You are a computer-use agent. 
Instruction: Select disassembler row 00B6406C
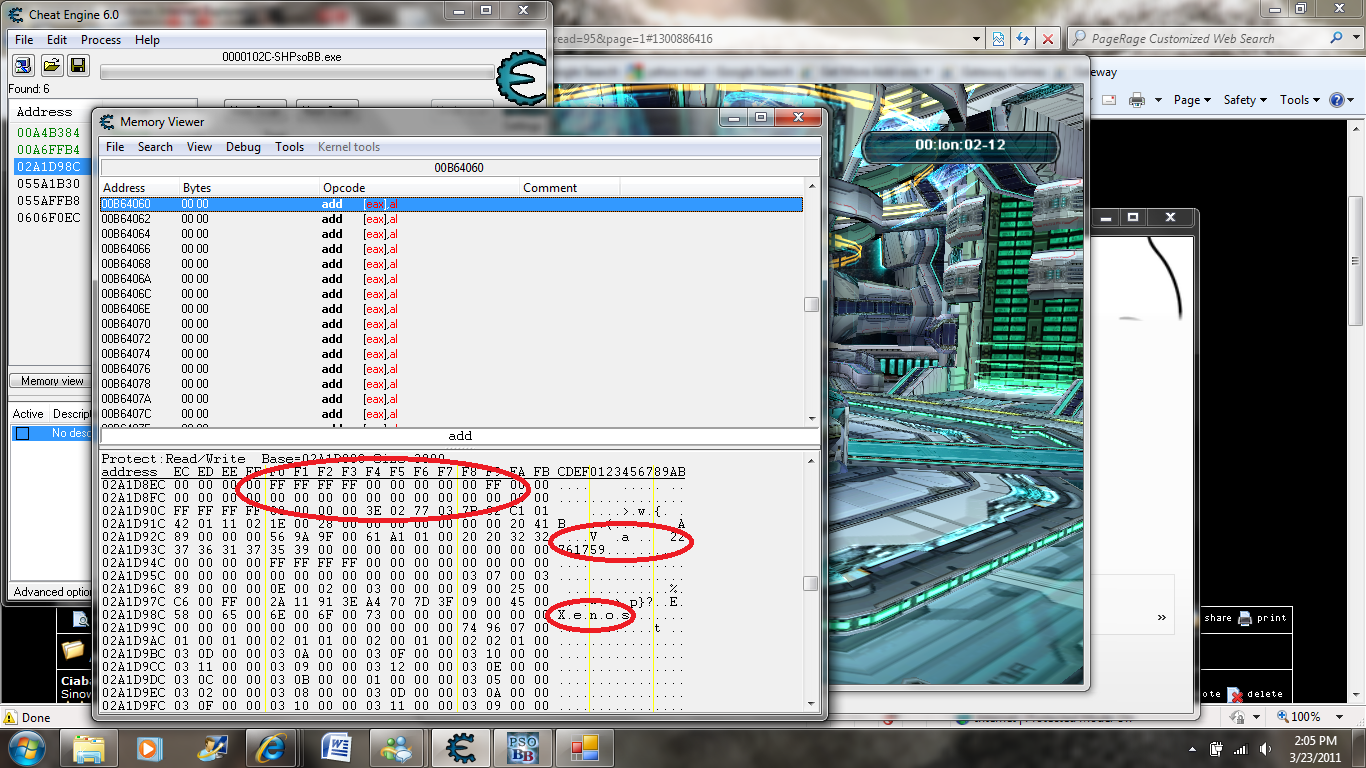(x=451, y=294)
